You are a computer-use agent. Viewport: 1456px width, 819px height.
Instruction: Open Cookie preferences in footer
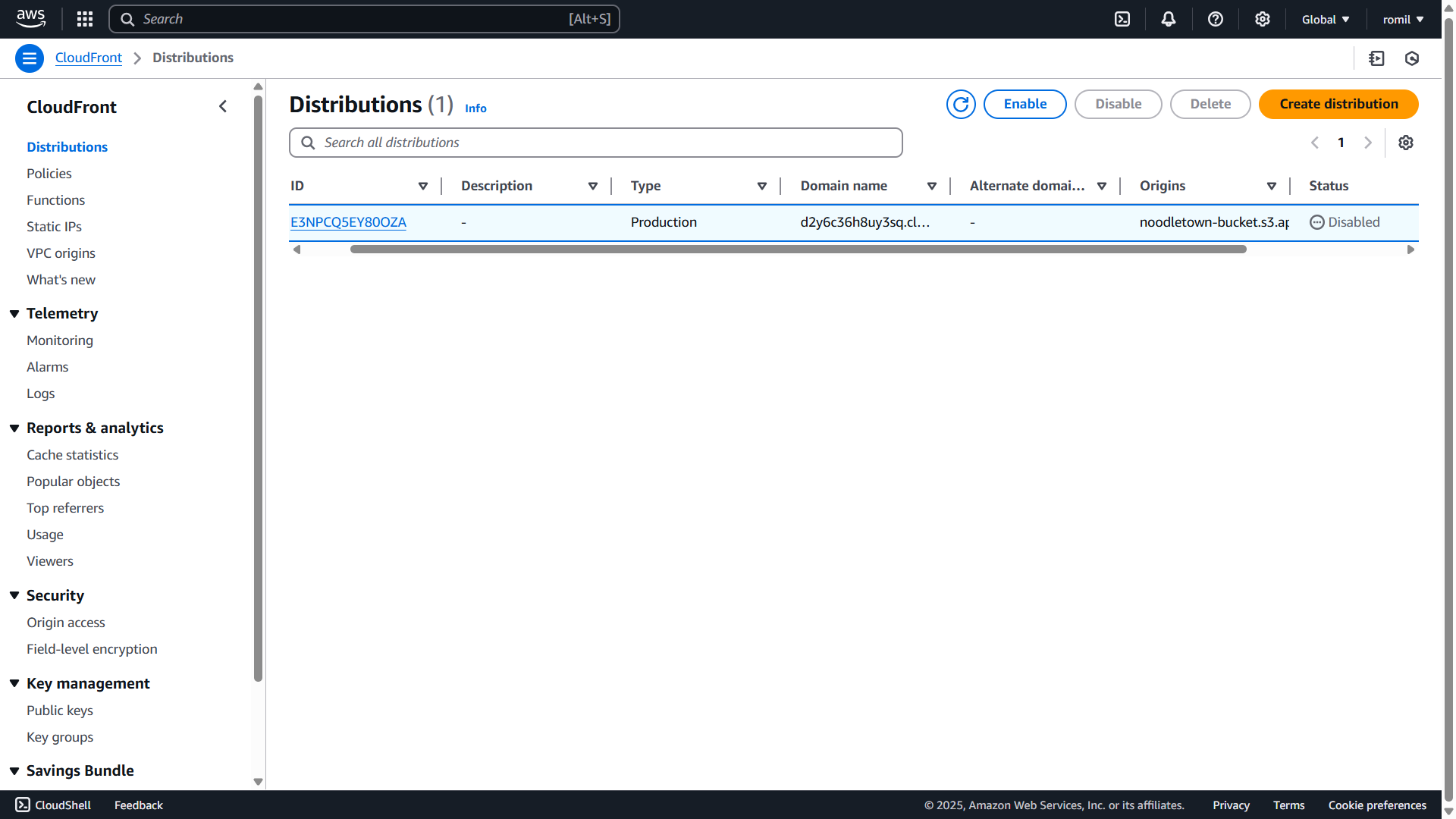pos(1377,805)
